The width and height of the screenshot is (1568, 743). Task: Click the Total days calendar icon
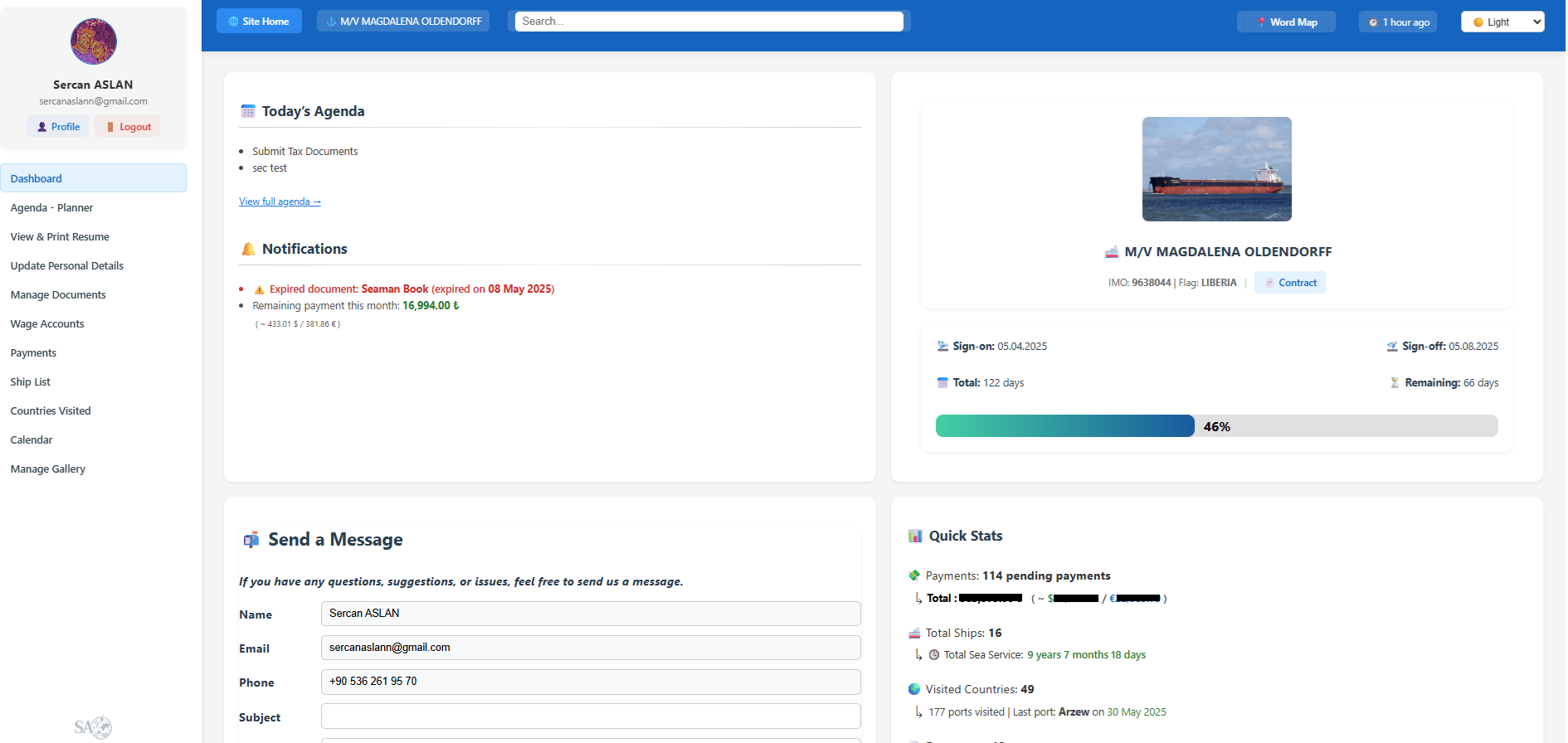[x=942, y=383]
